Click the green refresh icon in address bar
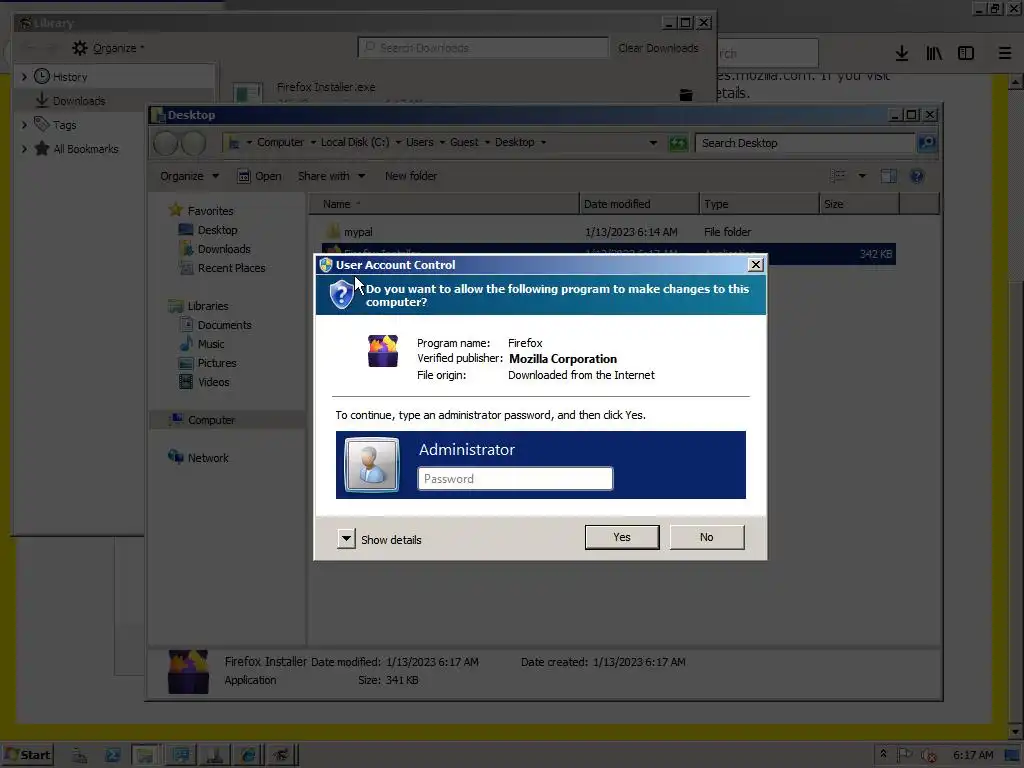The height and width of the screenshot is (768, 1024). [x=678, y=143]
